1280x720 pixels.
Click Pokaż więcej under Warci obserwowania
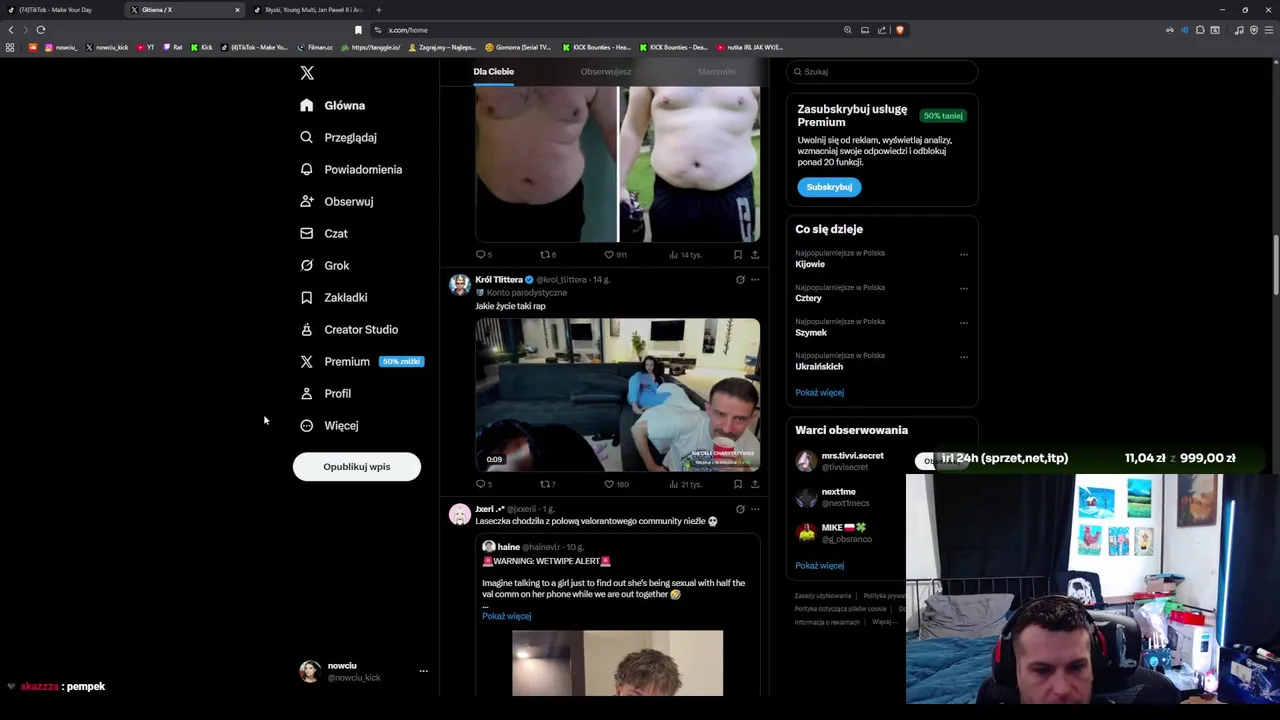pyautogui.click(x=819, y=566)
